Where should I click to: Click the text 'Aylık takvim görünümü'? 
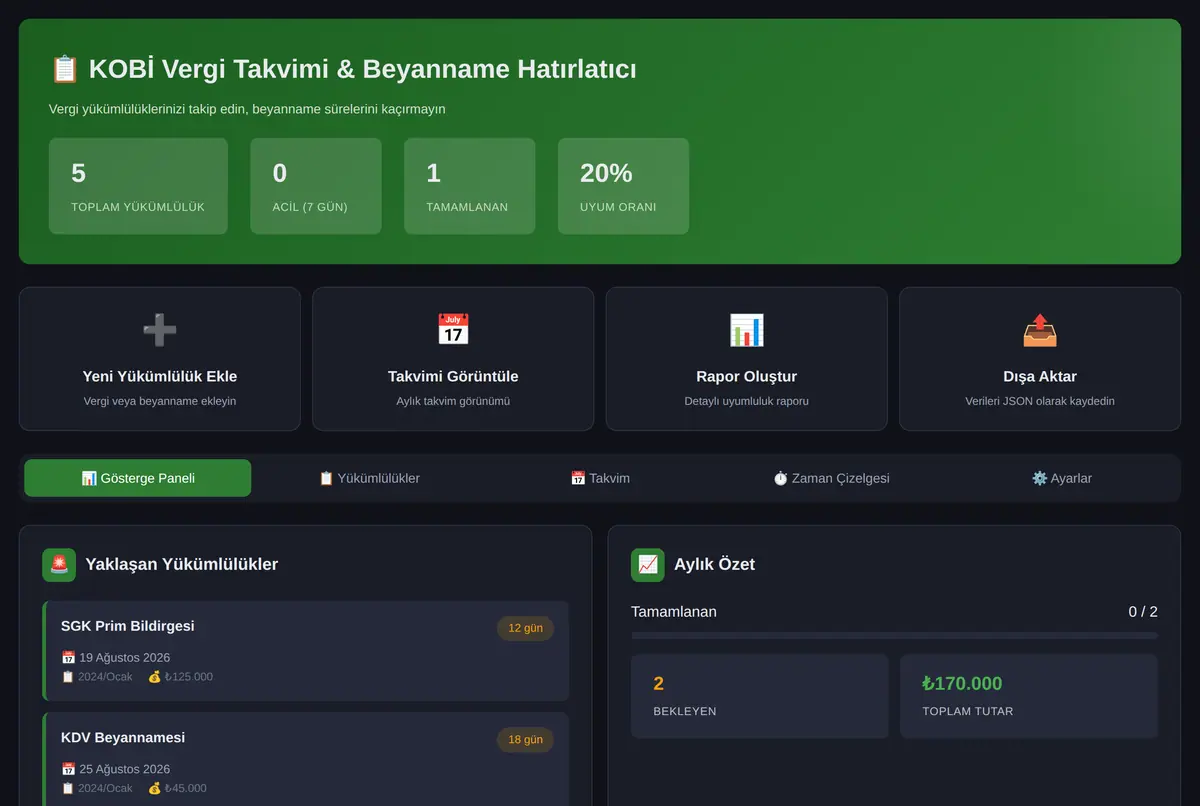(453, 401)
